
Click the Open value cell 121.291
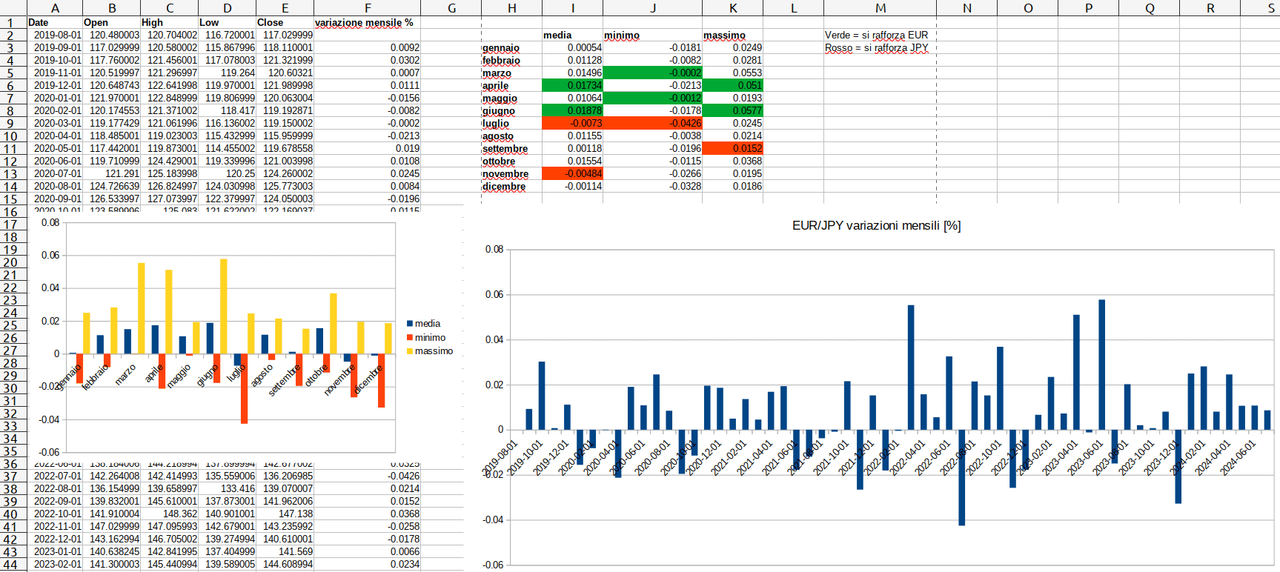111,173
